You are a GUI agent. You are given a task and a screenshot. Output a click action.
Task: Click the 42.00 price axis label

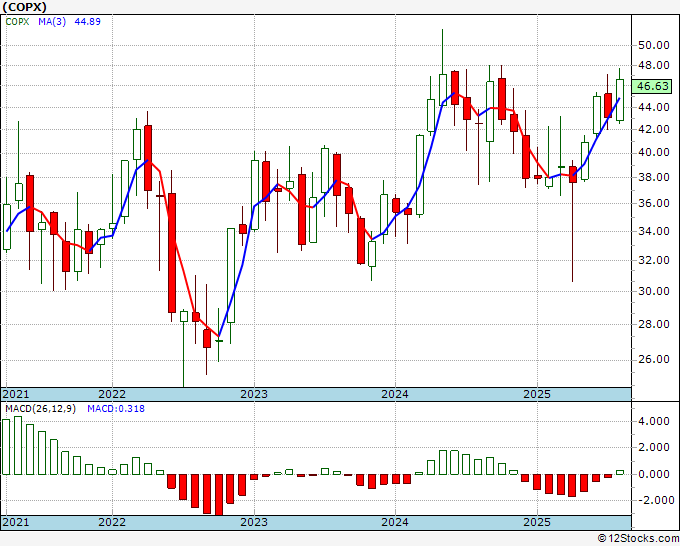coord(653,129)
